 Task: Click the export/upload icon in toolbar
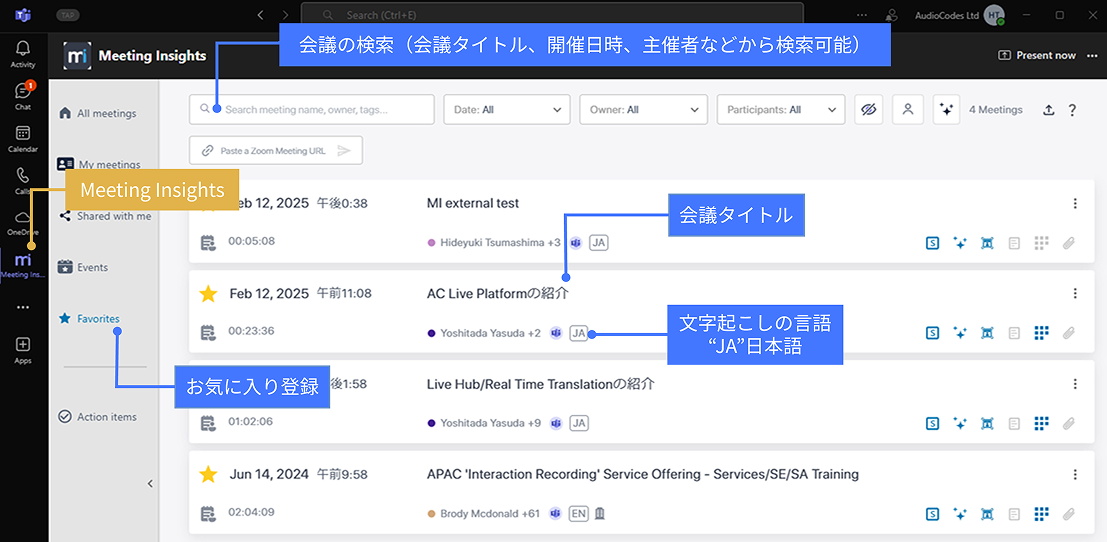[1049, 110]
